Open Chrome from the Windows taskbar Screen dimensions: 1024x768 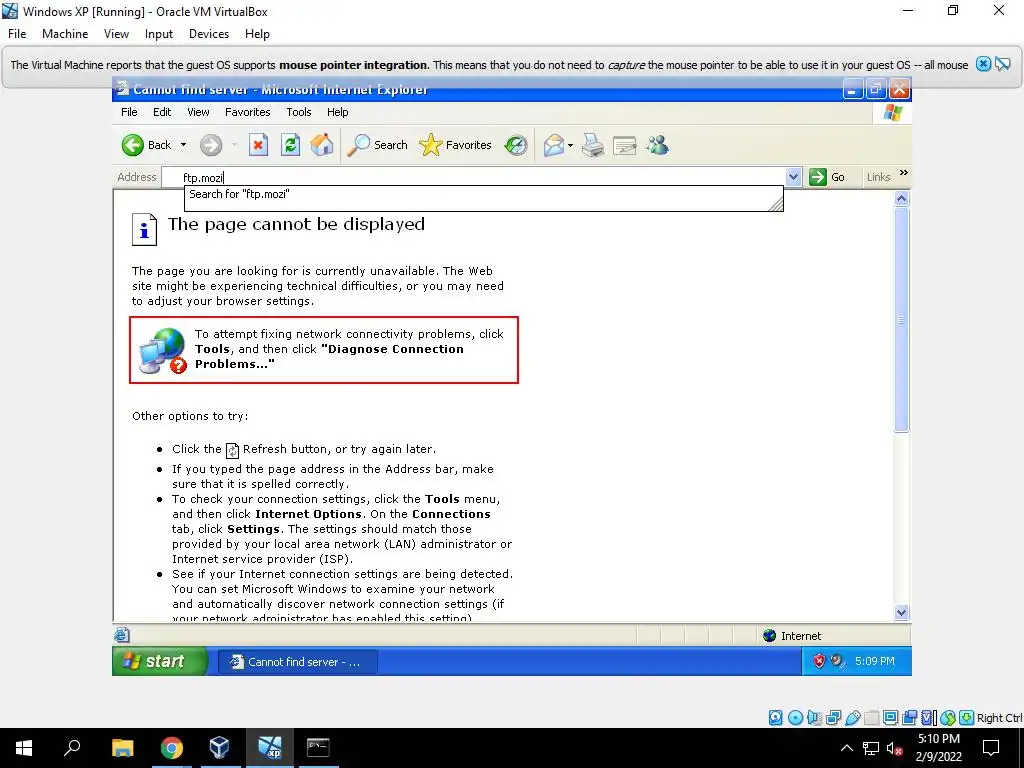(x=172, y=748)
